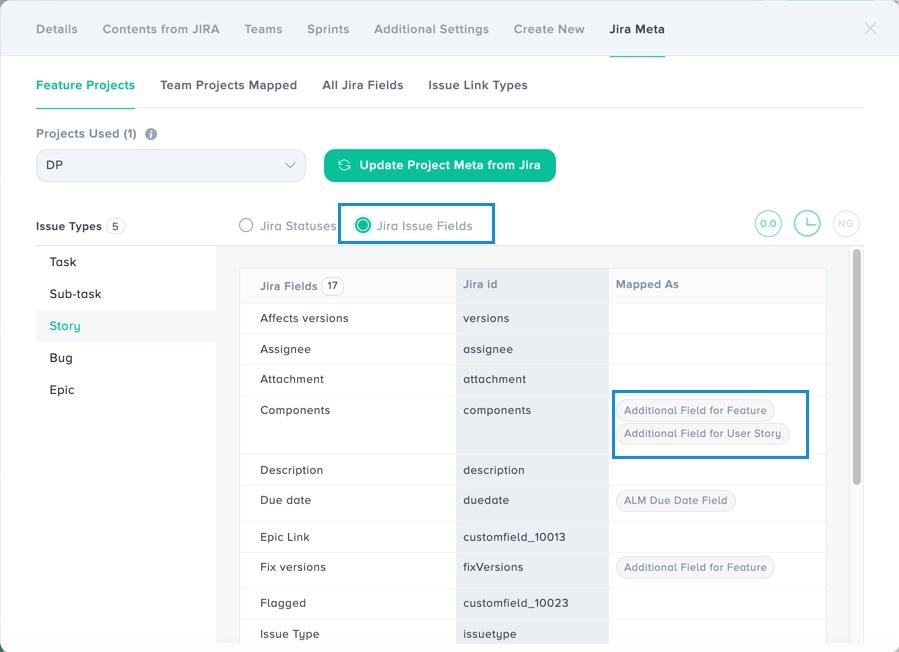This screenshot has height=652, width=899.
Task: Select the Sub-task issue type
Action: [x=75, y=294]
